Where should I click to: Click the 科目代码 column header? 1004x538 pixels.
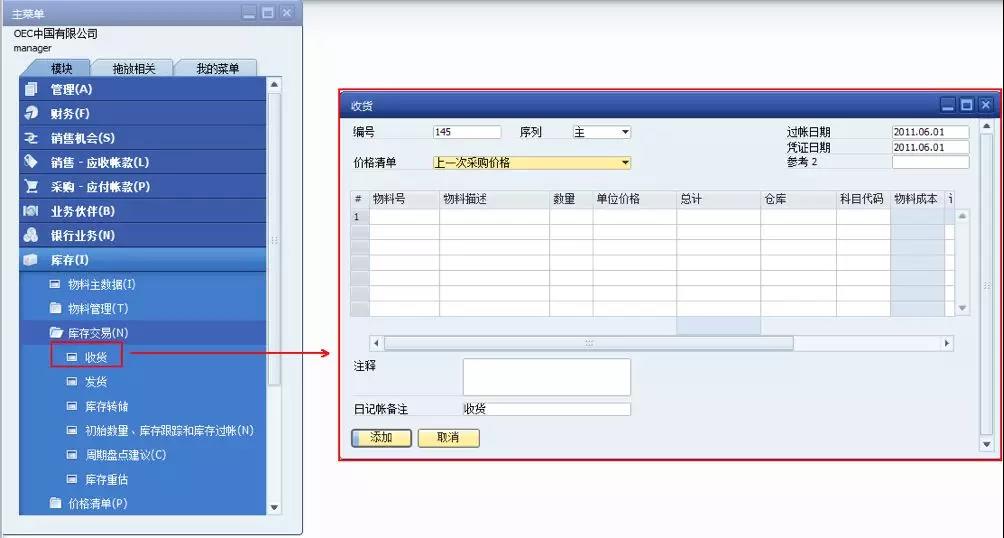[x=863, y=199]
